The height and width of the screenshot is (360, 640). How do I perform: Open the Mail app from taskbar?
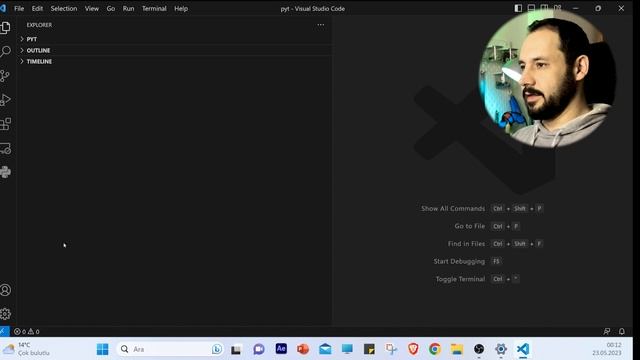[x=325, y=349]
